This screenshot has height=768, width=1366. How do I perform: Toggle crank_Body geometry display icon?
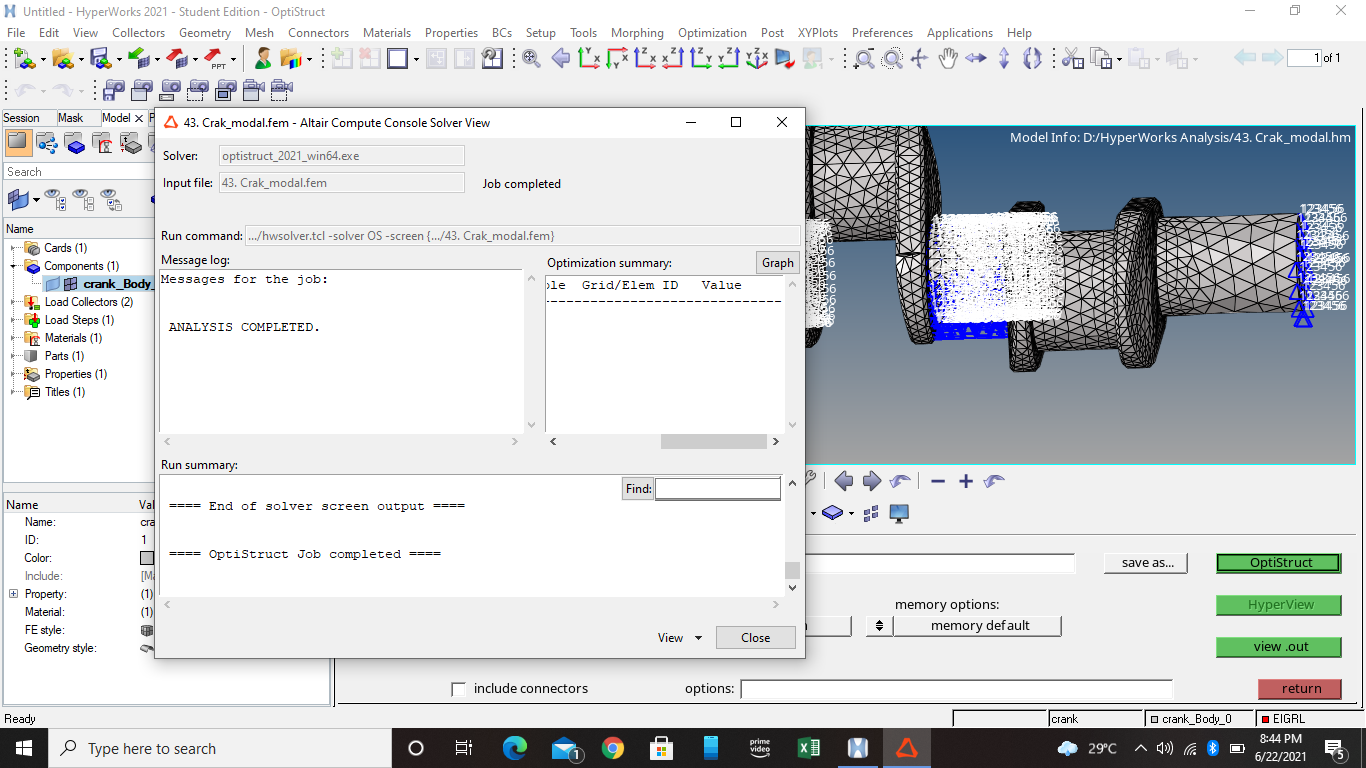pyautogui.click(x=53, y=284)
